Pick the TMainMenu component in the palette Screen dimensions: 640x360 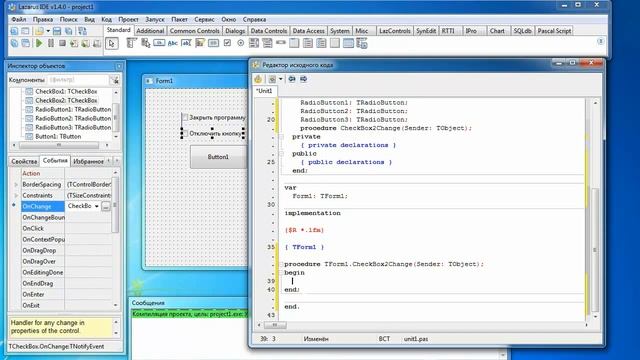click(x=131, y=43)
